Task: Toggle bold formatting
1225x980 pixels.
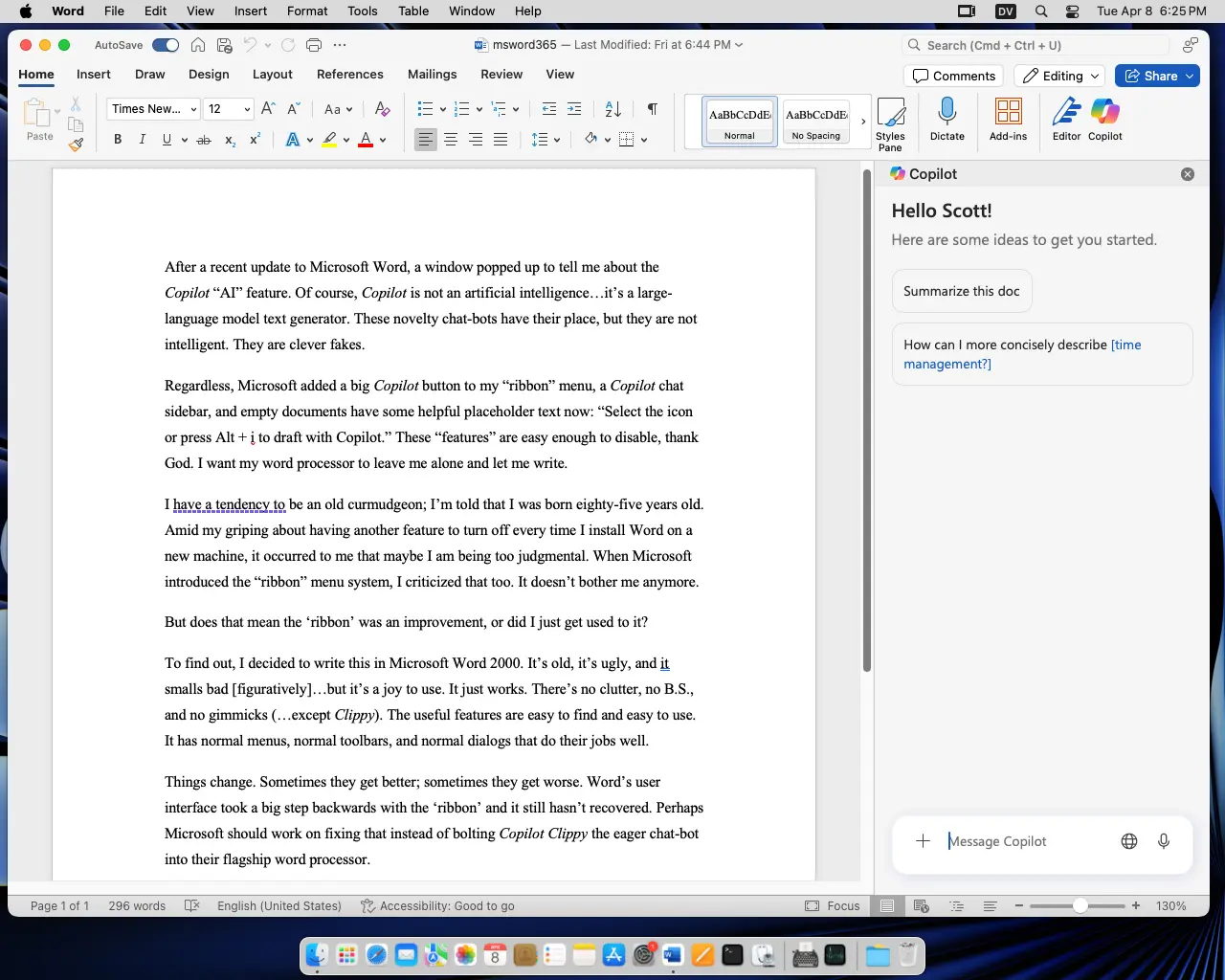Action: click(118, 140)
